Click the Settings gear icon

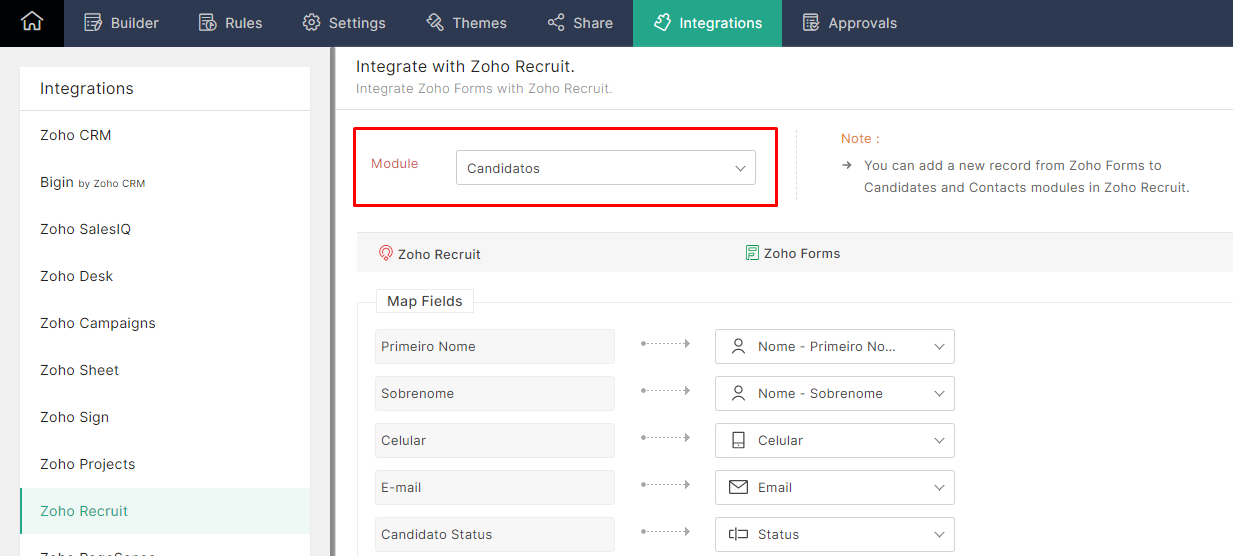click(x=312, y=23)
